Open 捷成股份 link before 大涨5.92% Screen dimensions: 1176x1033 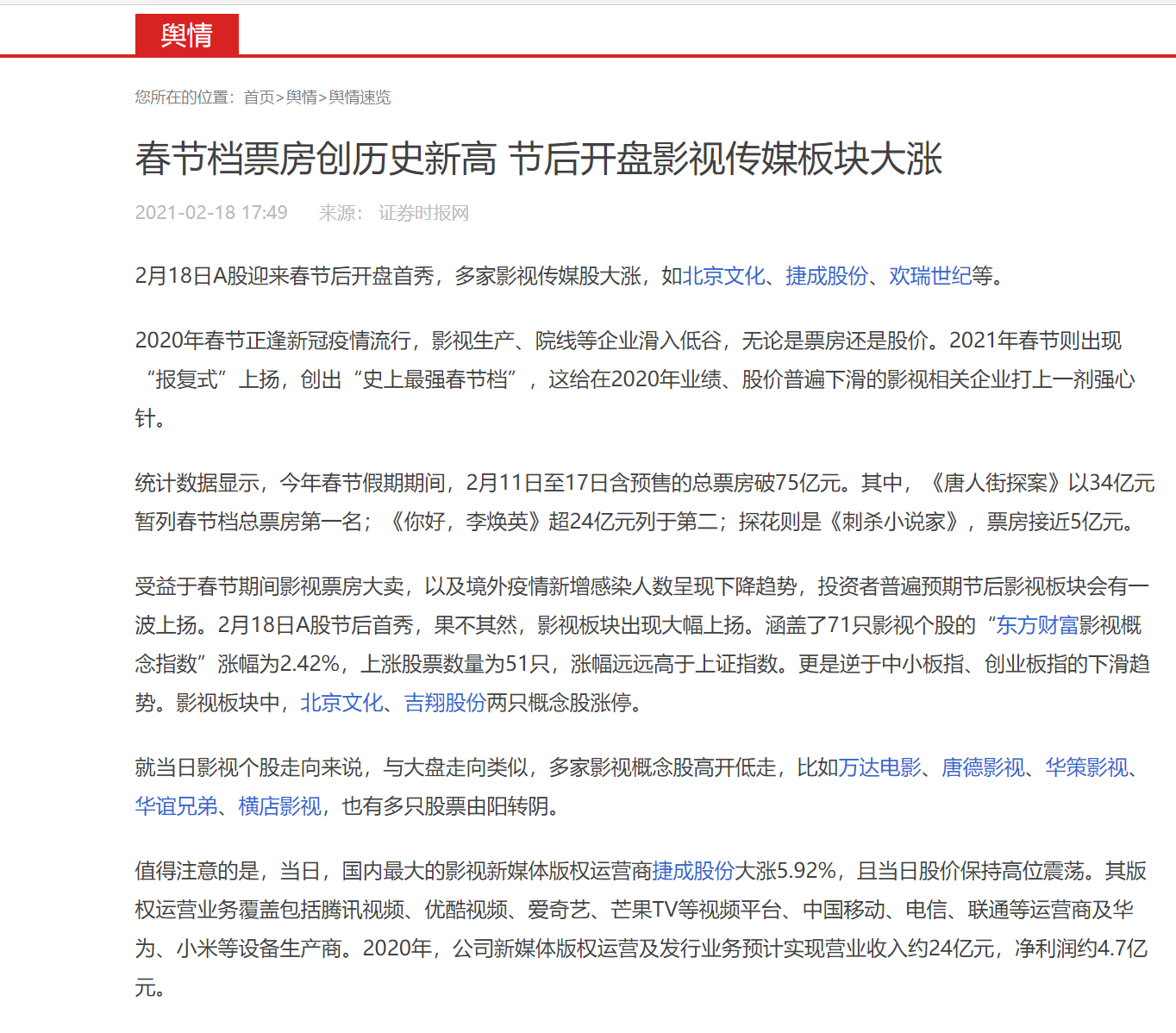coord(693,871)
